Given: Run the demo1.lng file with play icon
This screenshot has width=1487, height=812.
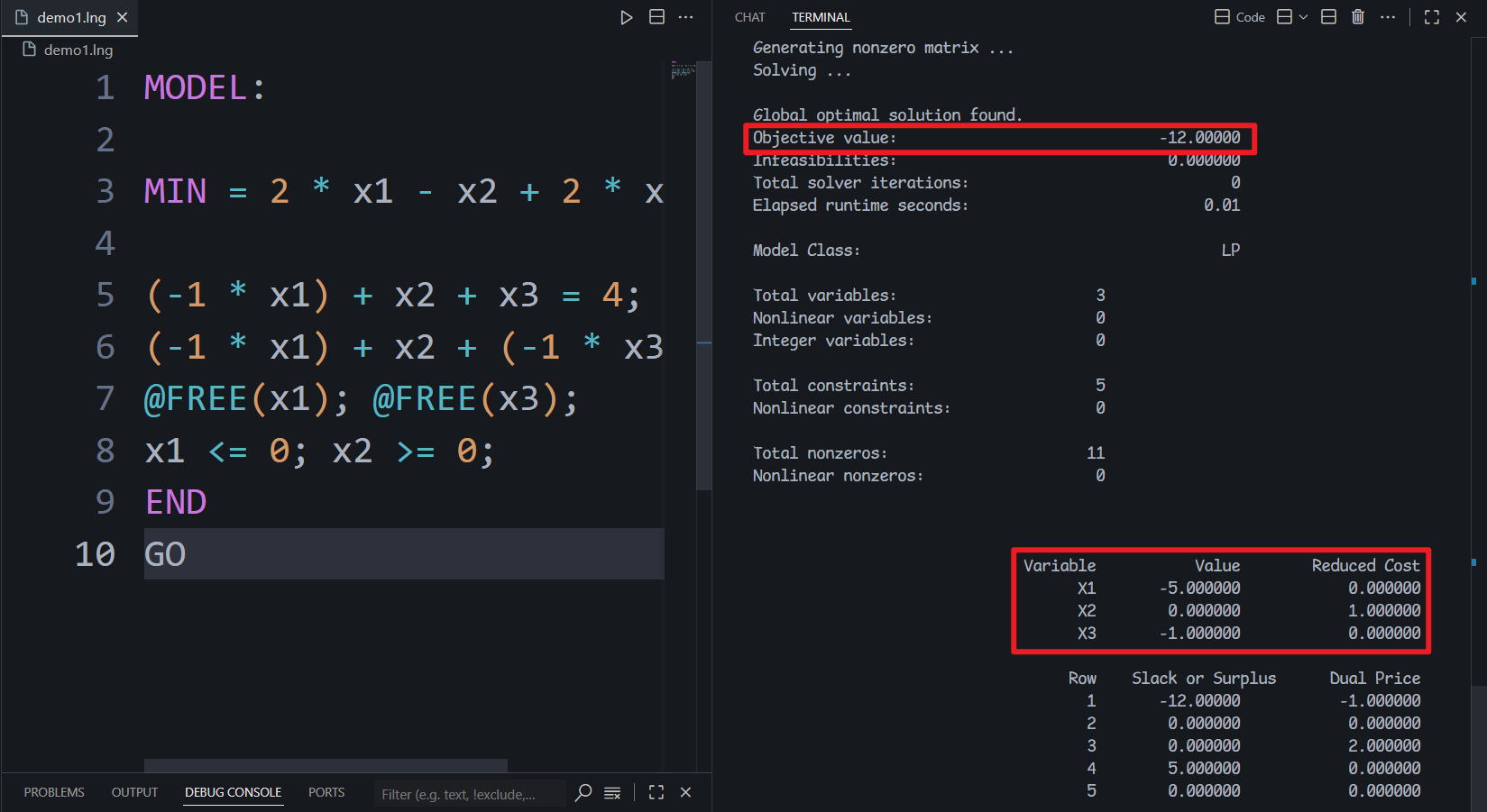Looking at the screenshot, I should (x=626, y=17).
